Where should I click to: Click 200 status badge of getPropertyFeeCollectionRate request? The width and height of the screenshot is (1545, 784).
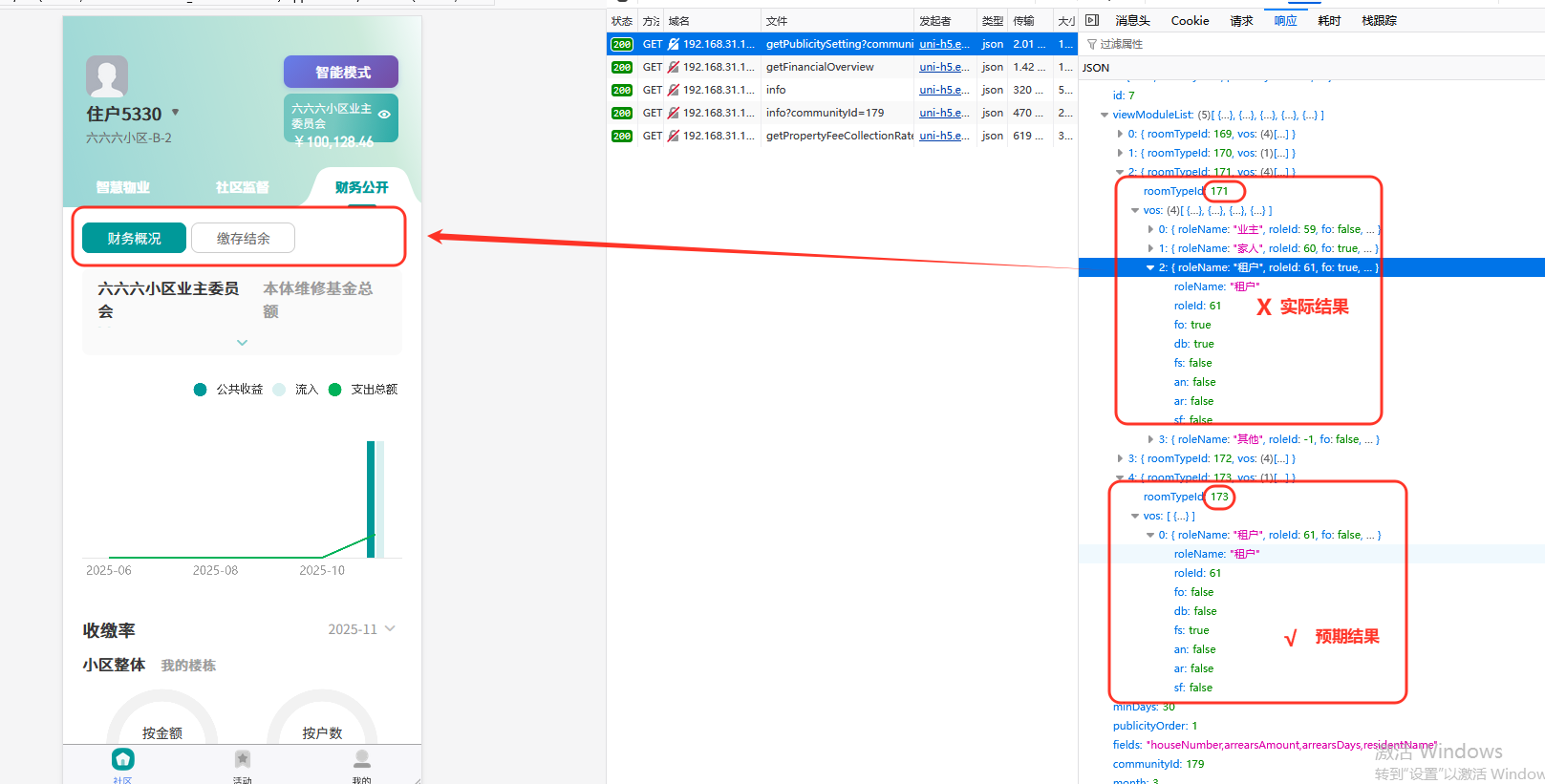click(622, 136)
